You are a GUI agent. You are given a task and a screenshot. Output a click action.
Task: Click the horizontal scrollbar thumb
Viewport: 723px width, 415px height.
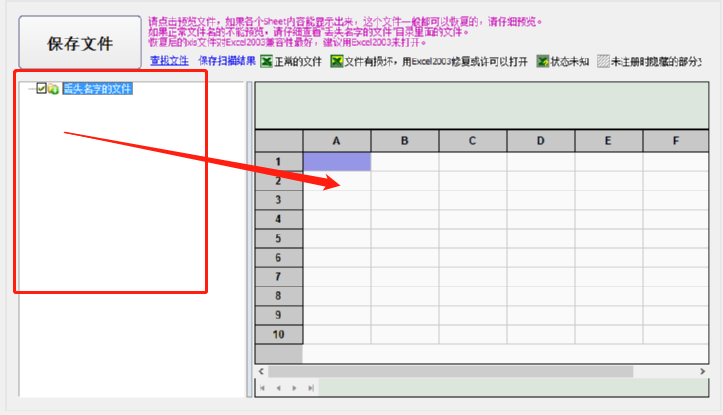450,372
